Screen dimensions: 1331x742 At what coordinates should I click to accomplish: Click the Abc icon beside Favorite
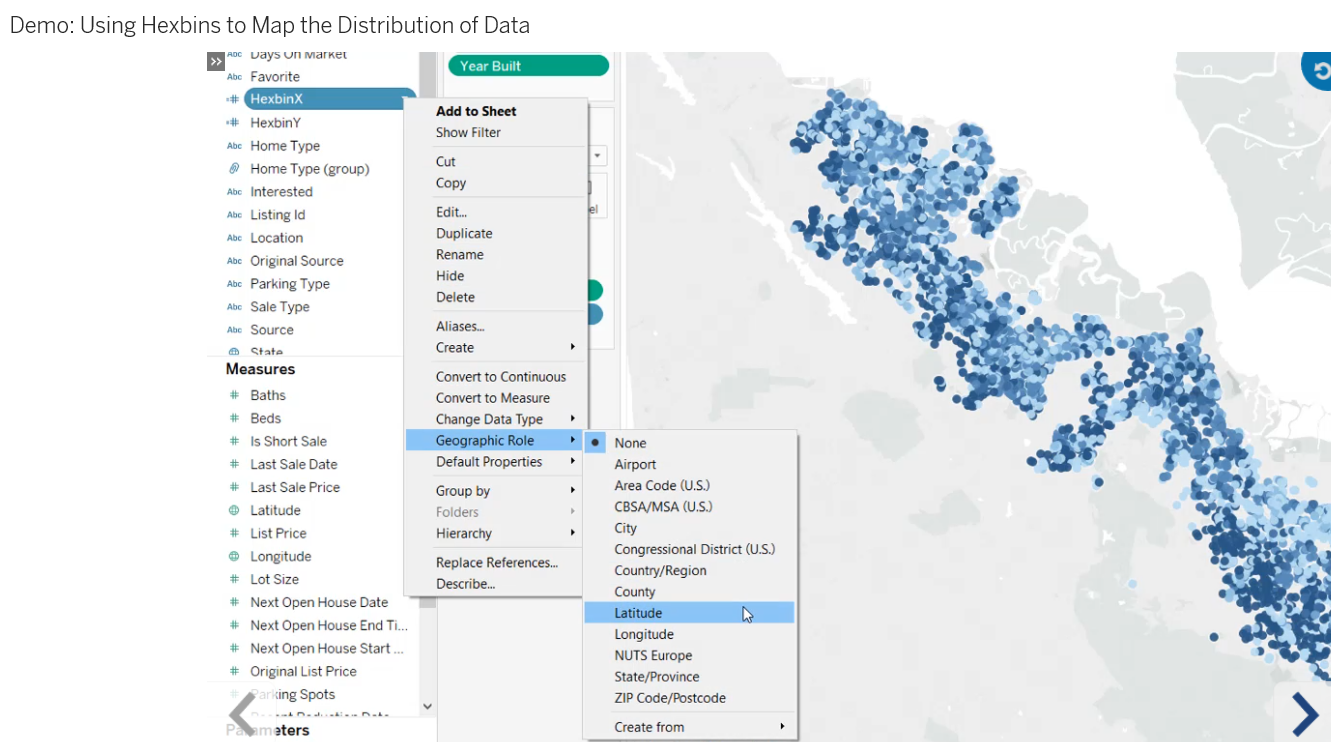coord(234,77)
